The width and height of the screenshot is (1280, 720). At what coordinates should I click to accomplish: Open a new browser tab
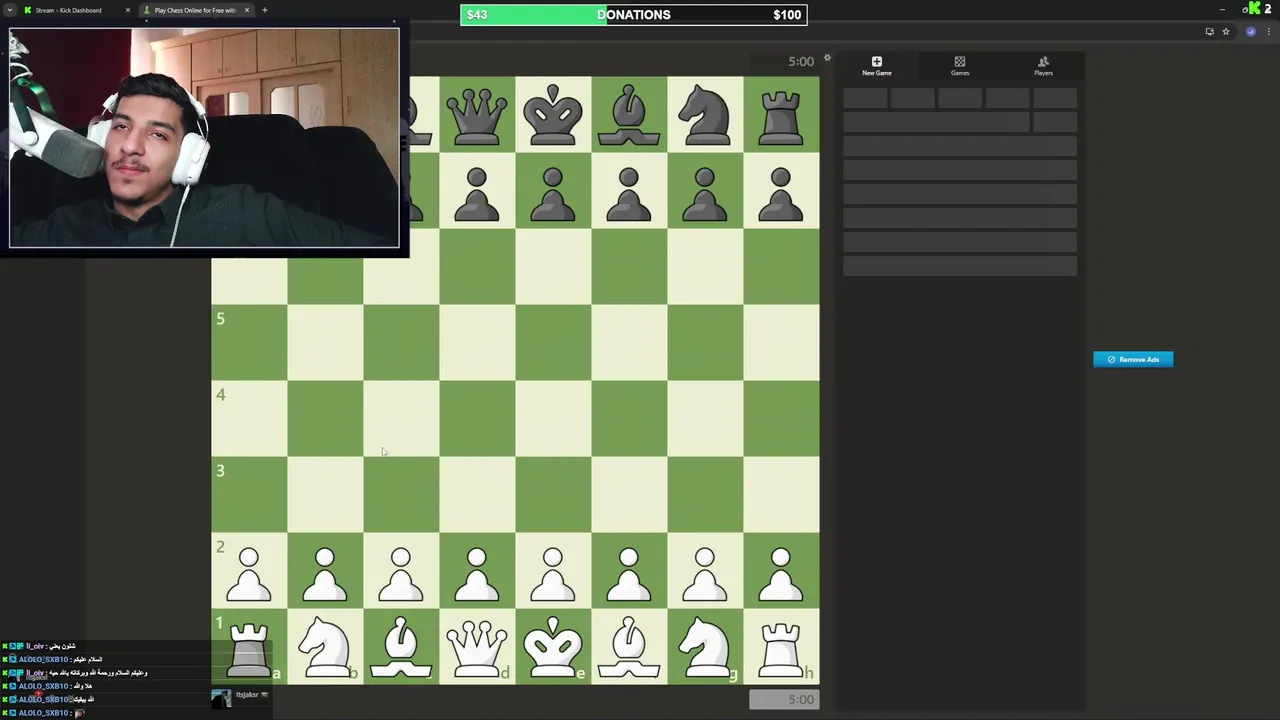[x=264, y=10]
